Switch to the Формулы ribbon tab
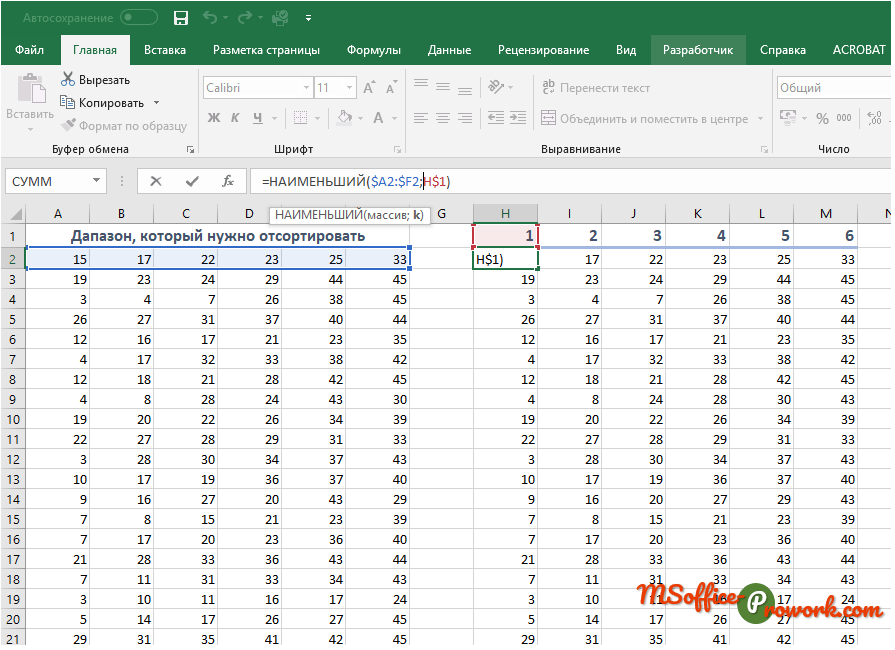Screen dimensions: 895x650 [x=373, y=50]
